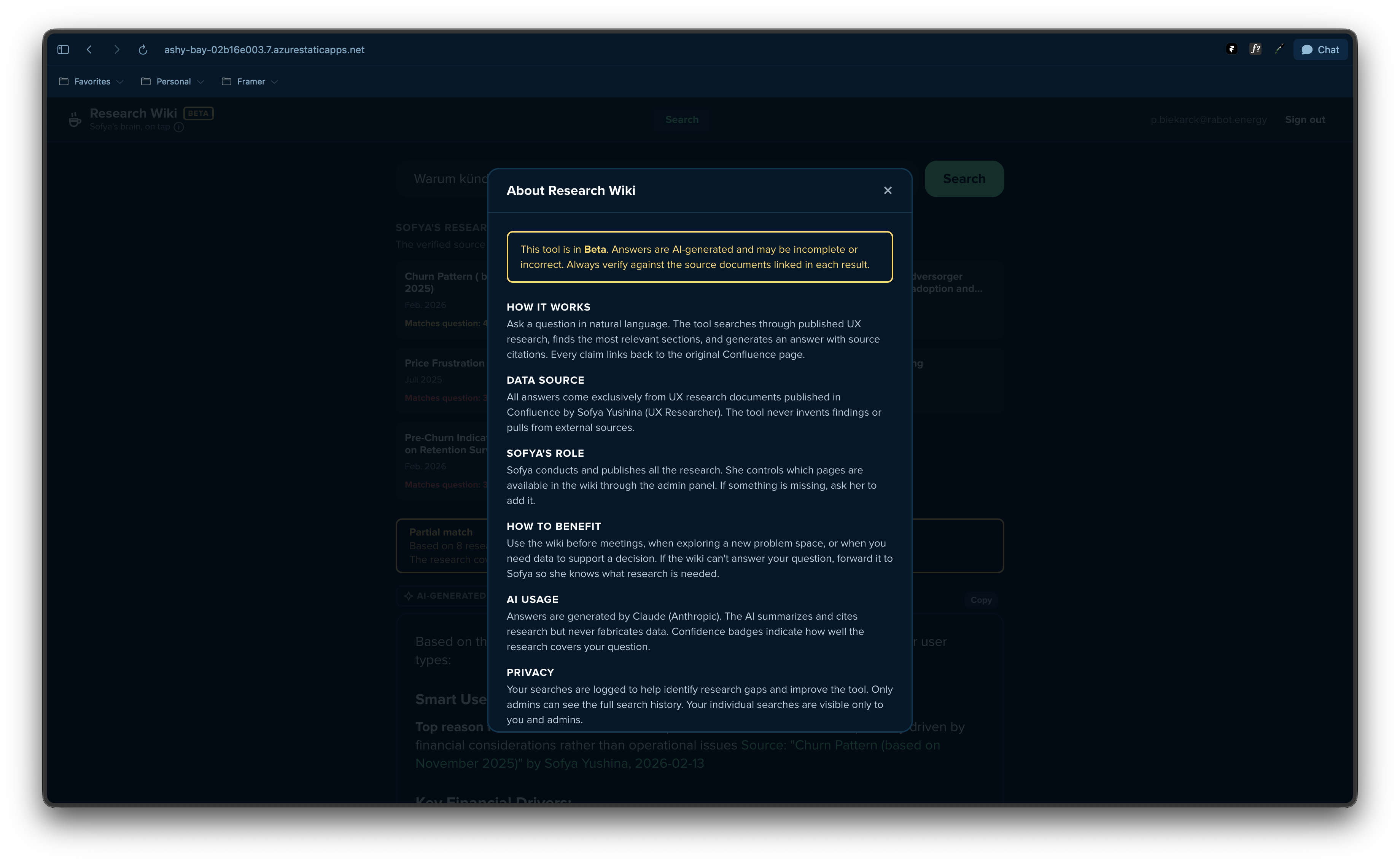Copy the AI-generated answer

click(981, 600)
